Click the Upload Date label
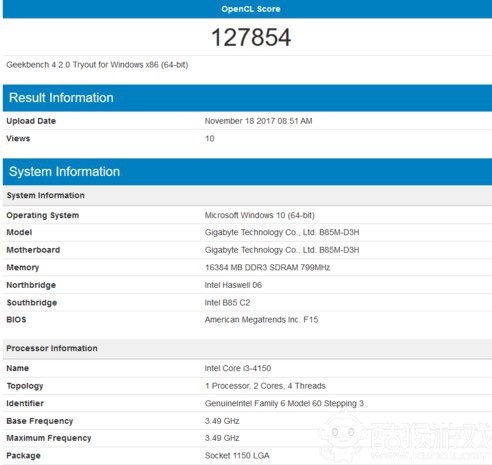The width and height of the screenshot is (492, 465). [x=31, y=121]
